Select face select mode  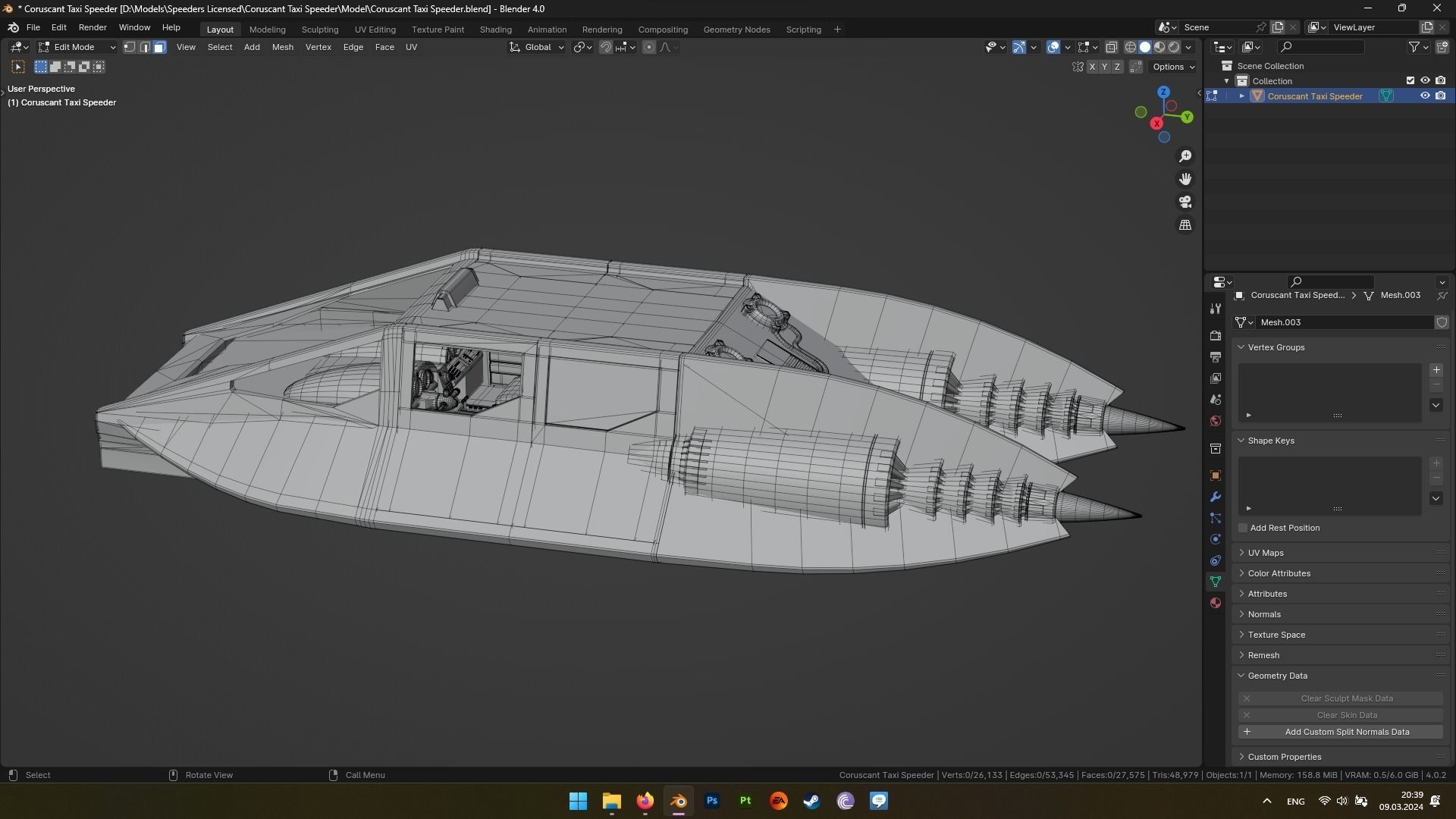[x=159, y=47]
